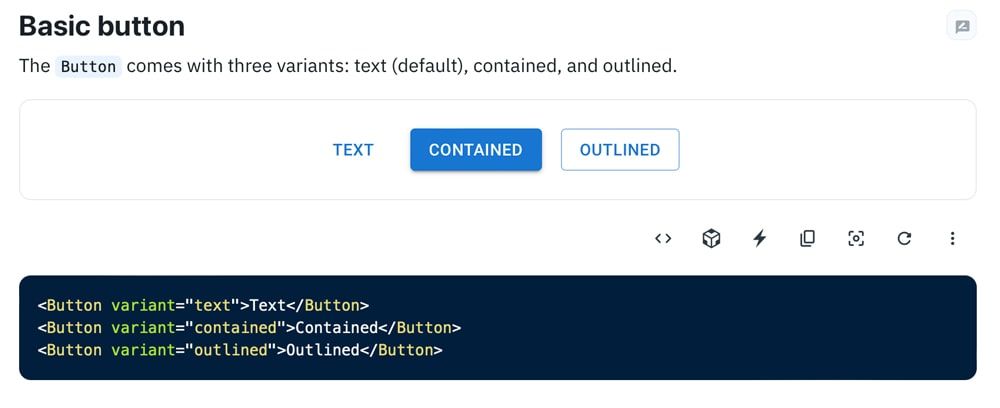1000x408 pixels.
Task: Click 'Contained' inner text in second code line
Action: pos(331,328)
